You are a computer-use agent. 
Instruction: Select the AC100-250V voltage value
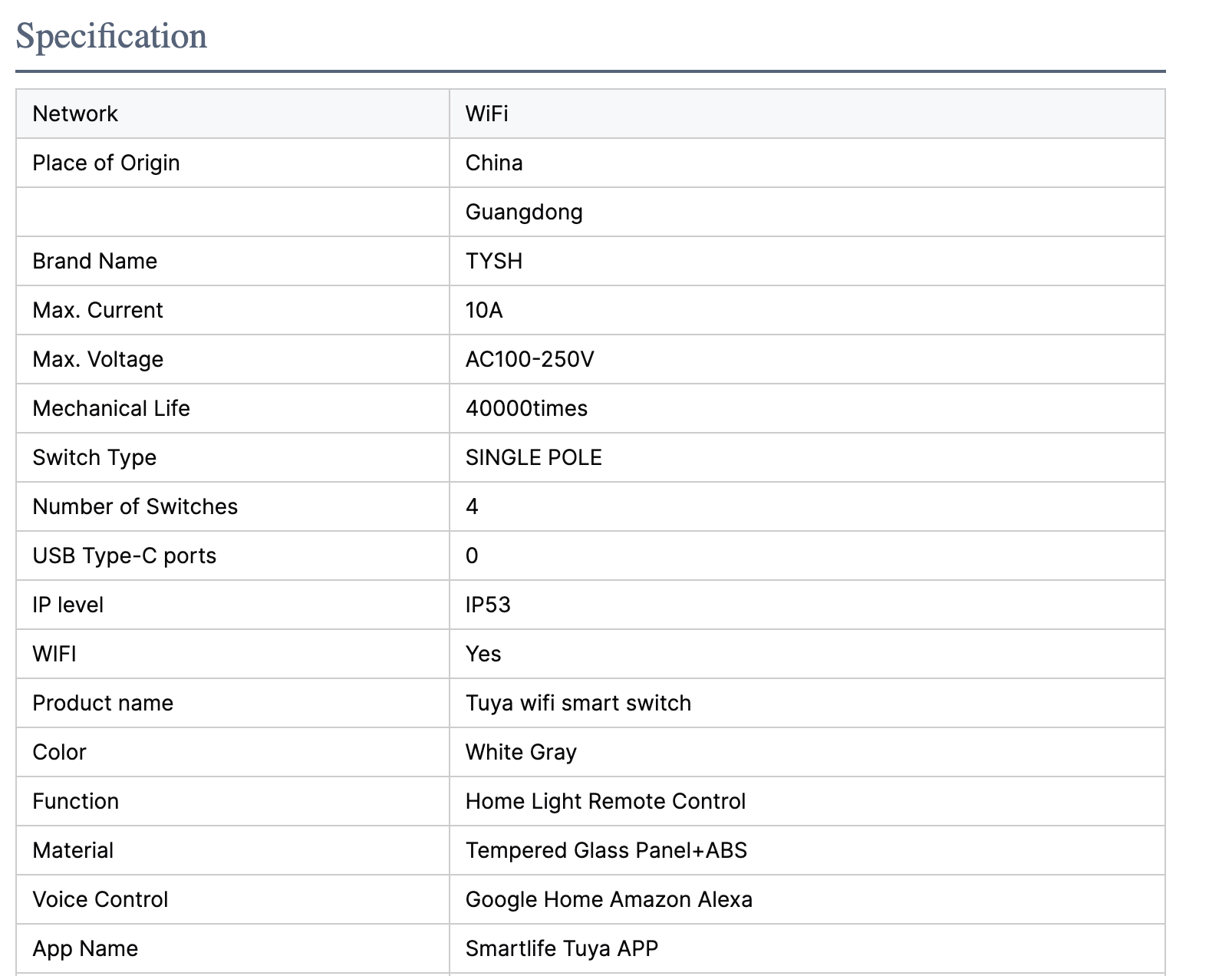(x=529, y=359)
